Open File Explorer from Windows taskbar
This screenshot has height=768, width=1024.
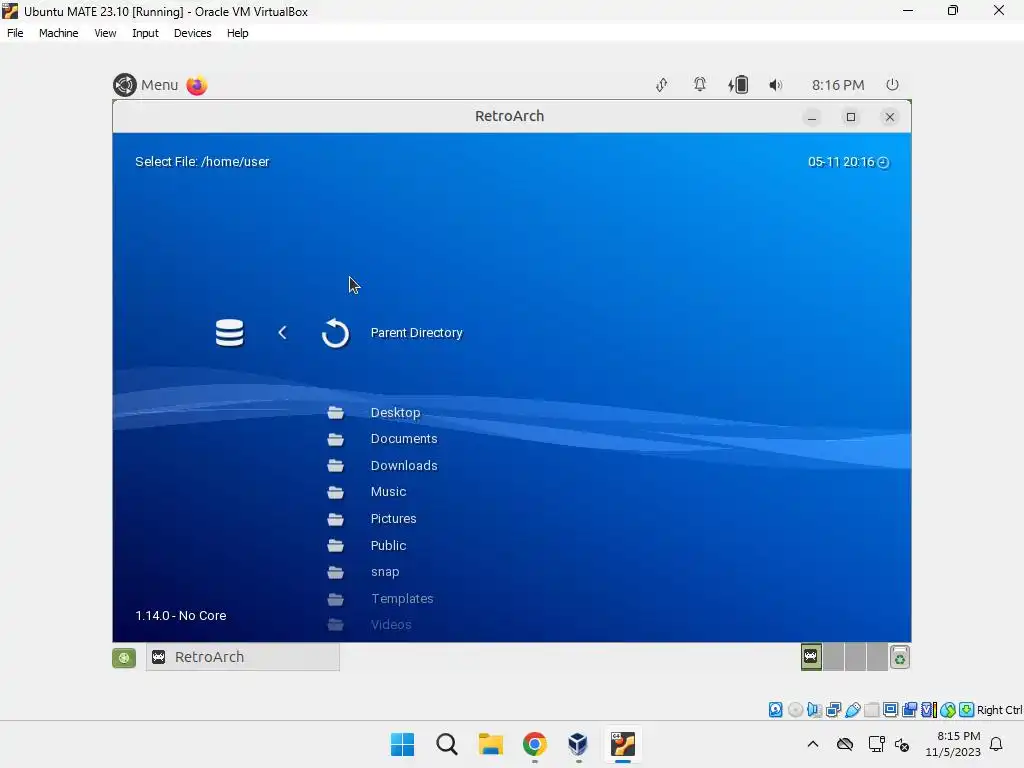tap(490, 744)
